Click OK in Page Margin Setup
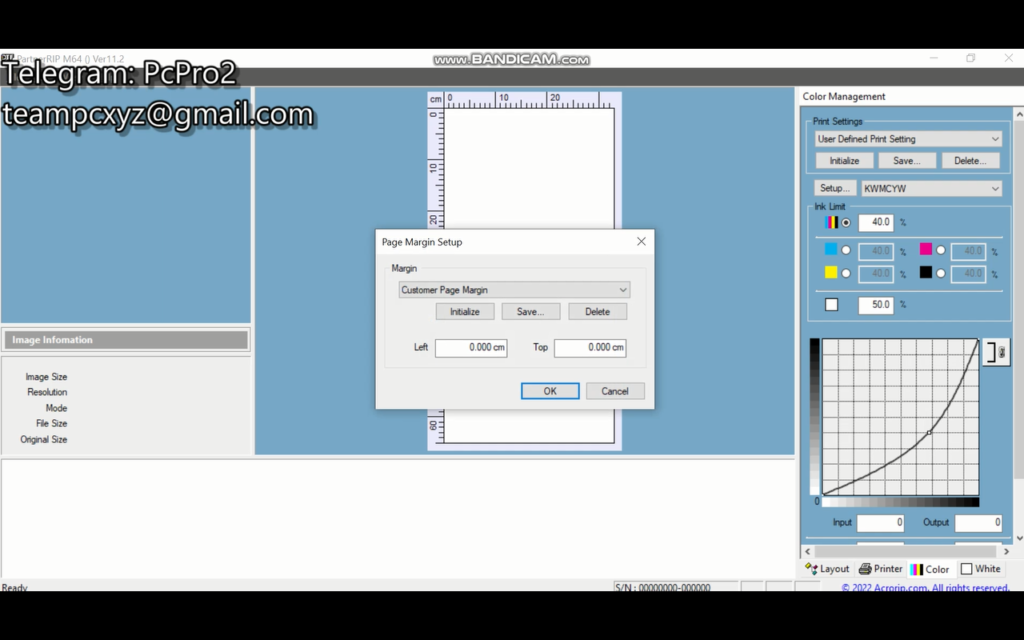The width and height of the screenshot is (1024, 640). (x=550, y=391)
